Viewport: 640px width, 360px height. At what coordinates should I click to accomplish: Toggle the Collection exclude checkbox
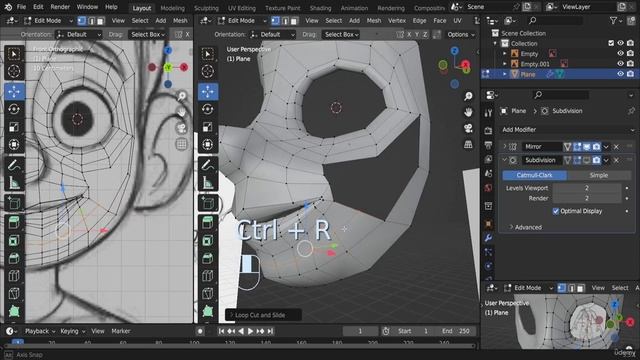click(x=611, y=43)
